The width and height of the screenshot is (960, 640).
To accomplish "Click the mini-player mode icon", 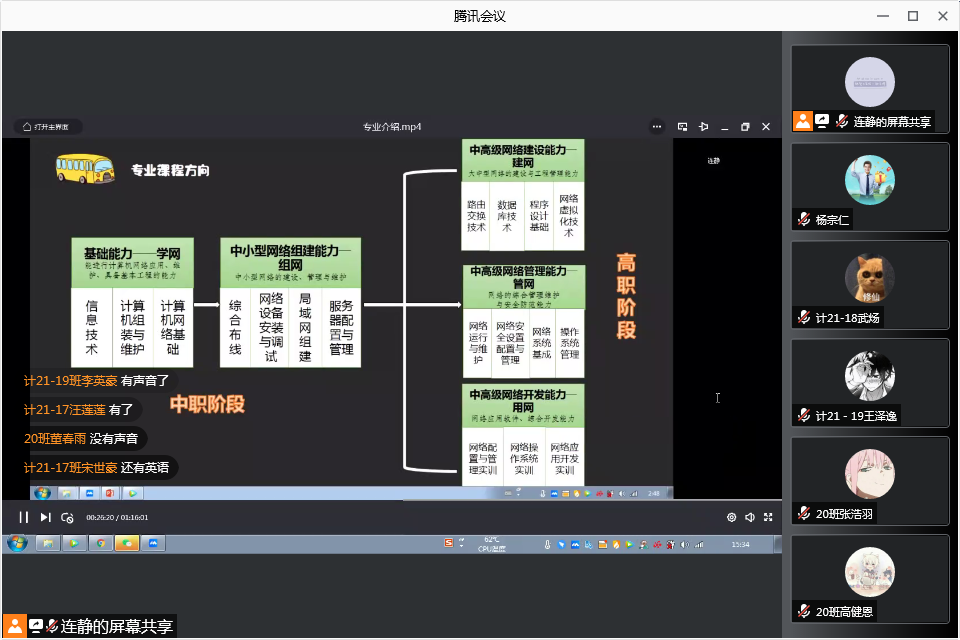I will click(x=682, y=127).
